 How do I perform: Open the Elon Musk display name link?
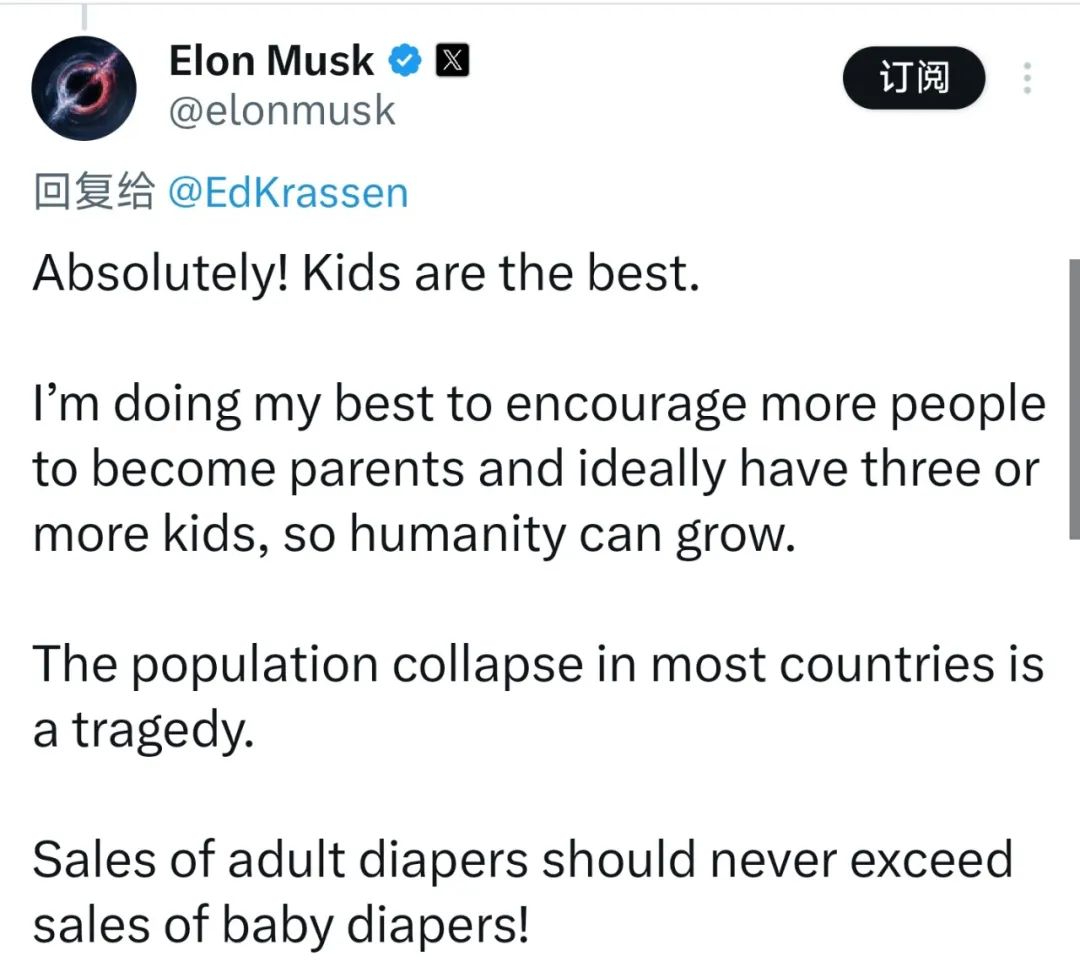pyautogui.click(x=271, y=61)
